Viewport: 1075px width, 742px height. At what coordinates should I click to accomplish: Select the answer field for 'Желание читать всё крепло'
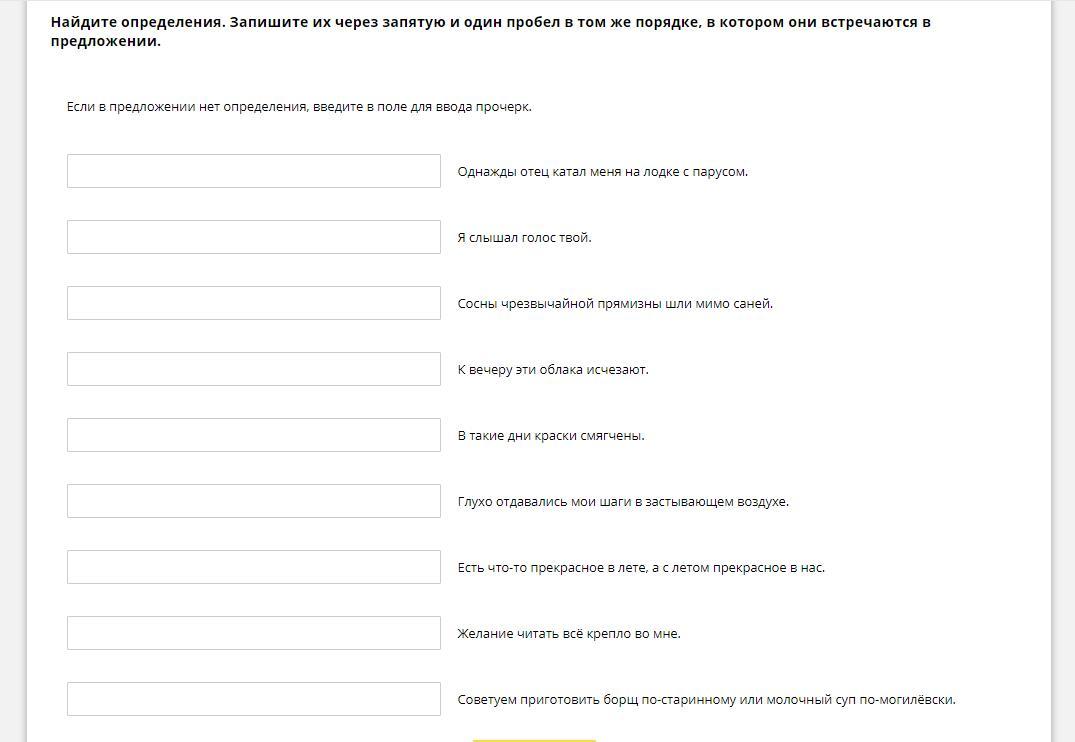pyautogui.click(x=253, y=633)
